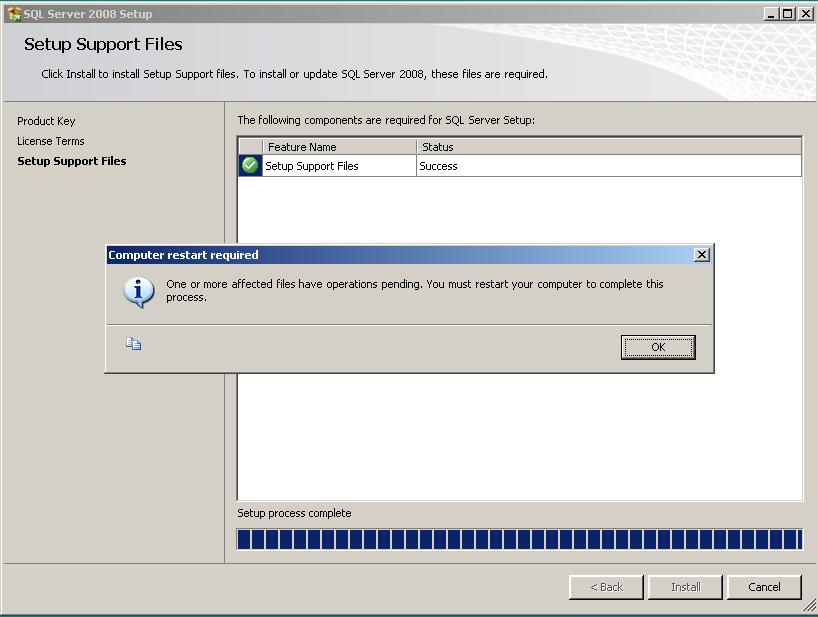The image size is (818, 617).
Task: Click the copy message icon in the dialog
Action: (134, 344)
